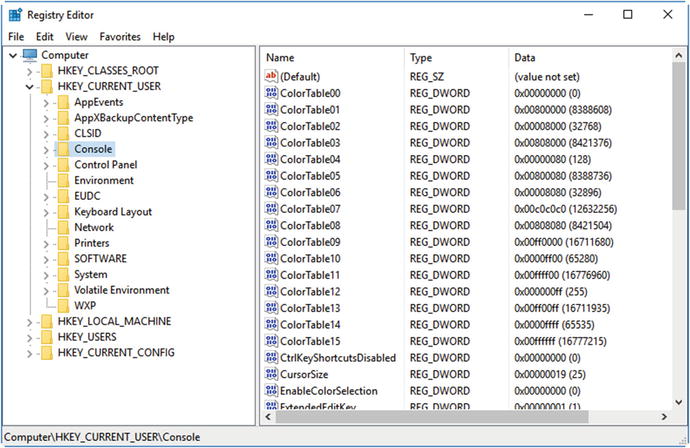Click the CursorSize DWORD icon
Image resolution: width=690 pixels, height=448 pixels.
(271, 374)
